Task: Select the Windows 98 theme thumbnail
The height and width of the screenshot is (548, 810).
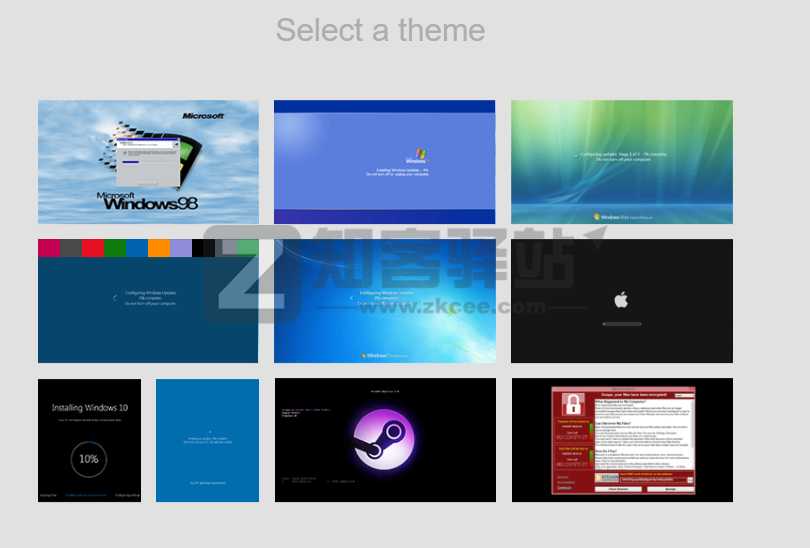Action: click(148, 161)
